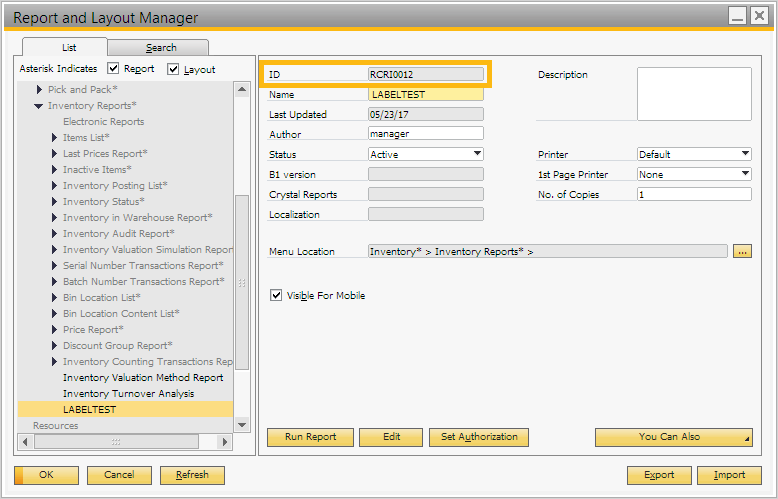Open the 1st Page Printer dropdown
This screenshot has height=499, width=778.
745,174
